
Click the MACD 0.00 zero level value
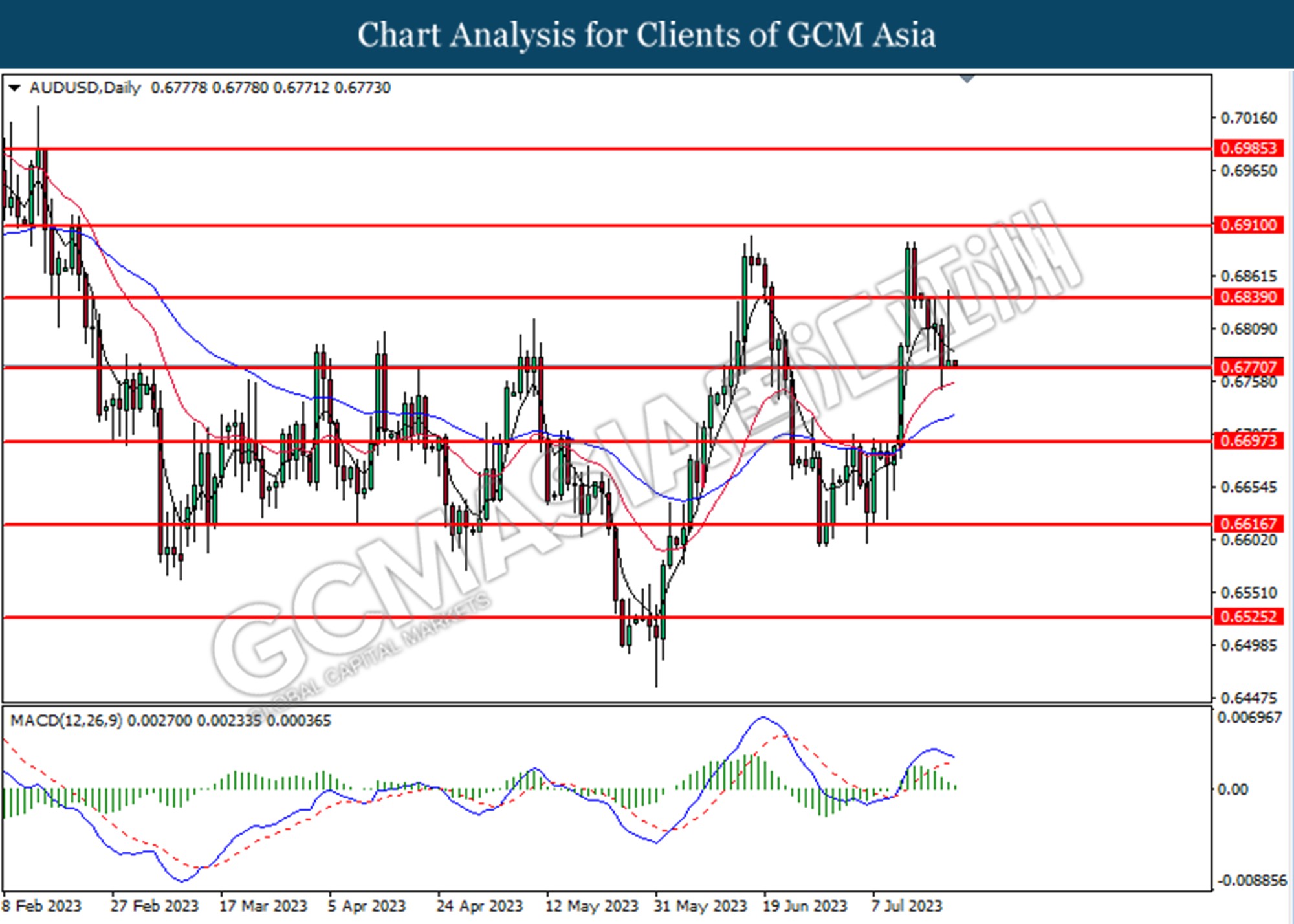point(1233,789)
